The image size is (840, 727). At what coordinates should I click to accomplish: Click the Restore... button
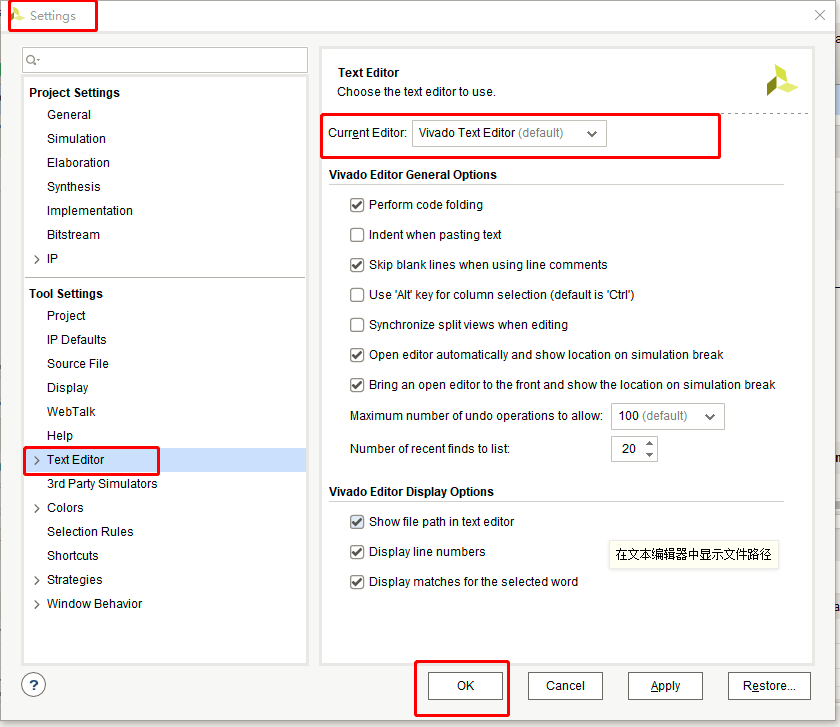click(x=769, y=686)
